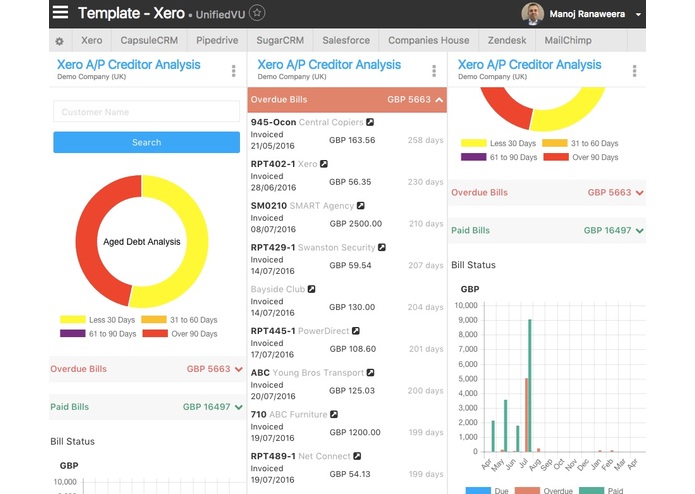Toggle the Paid series legend in bar chart
Viewport: 695px width, 494px height.
601,490
